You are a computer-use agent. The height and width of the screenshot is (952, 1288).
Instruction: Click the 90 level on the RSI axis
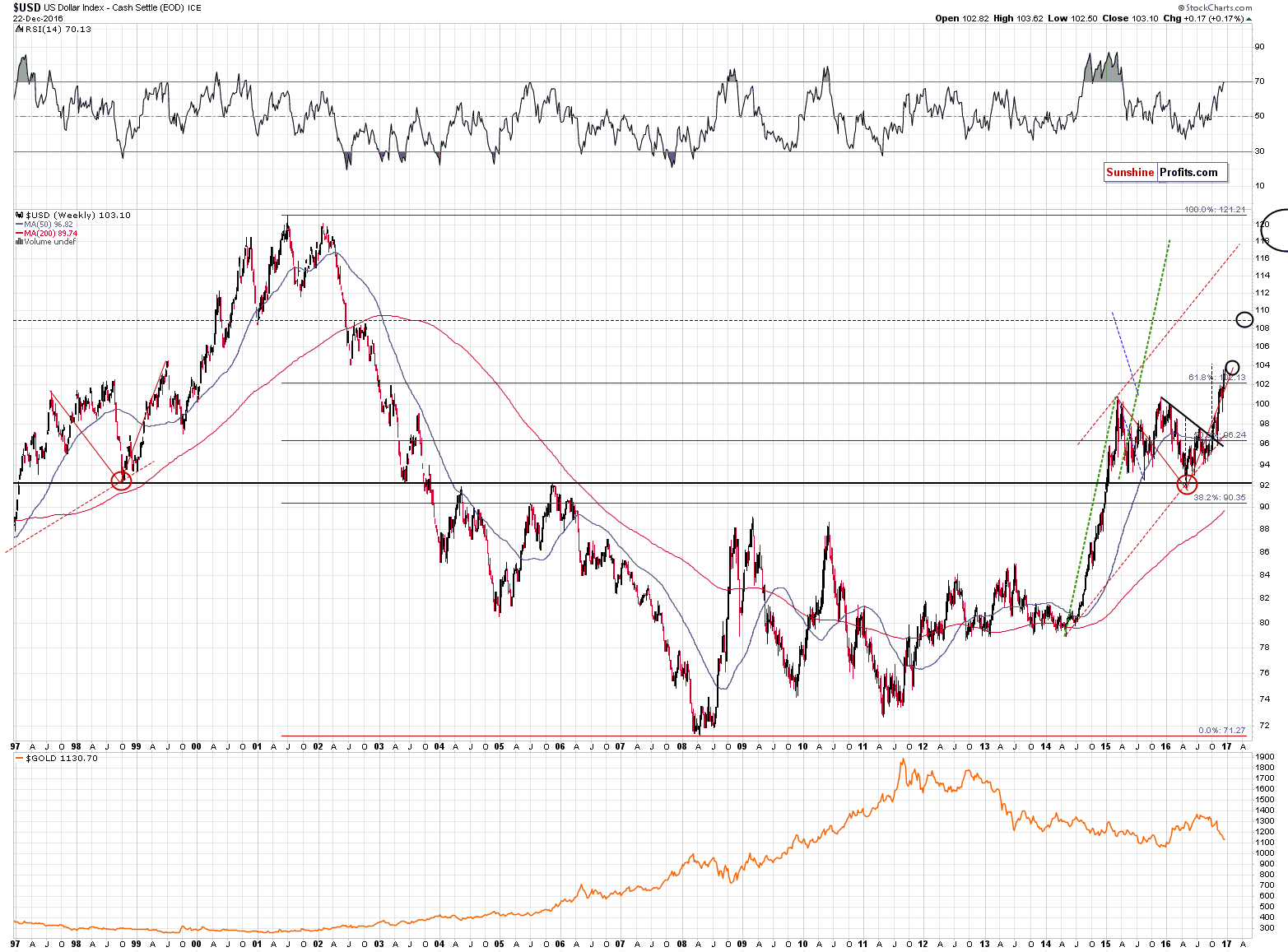pyautogui.click(x=1259, y=47)
